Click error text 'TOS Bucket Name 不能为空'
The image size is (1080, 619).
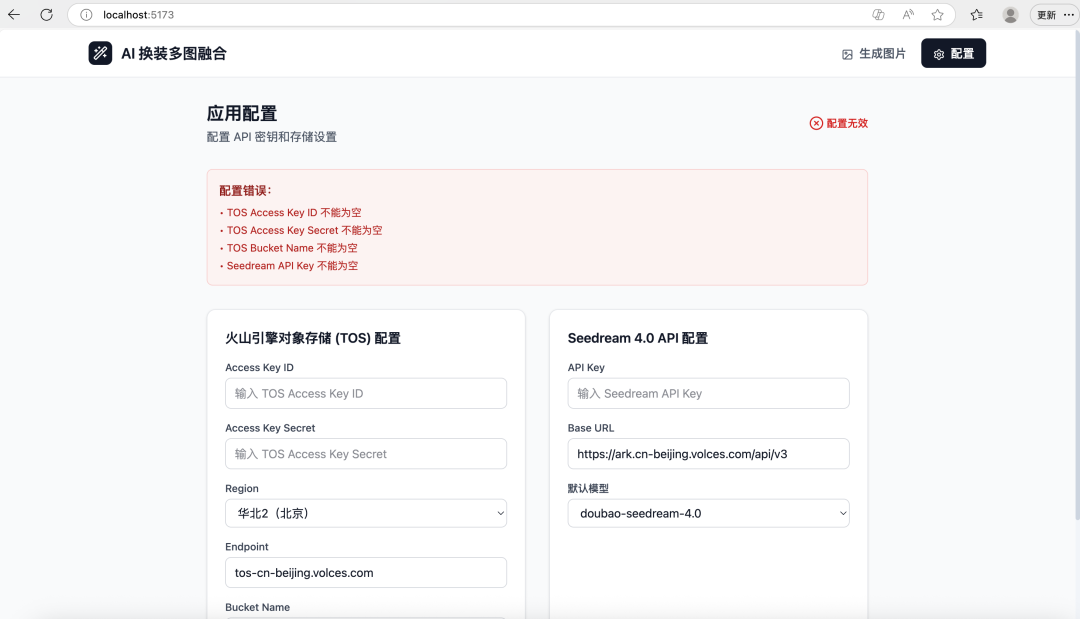coord(292,248)
